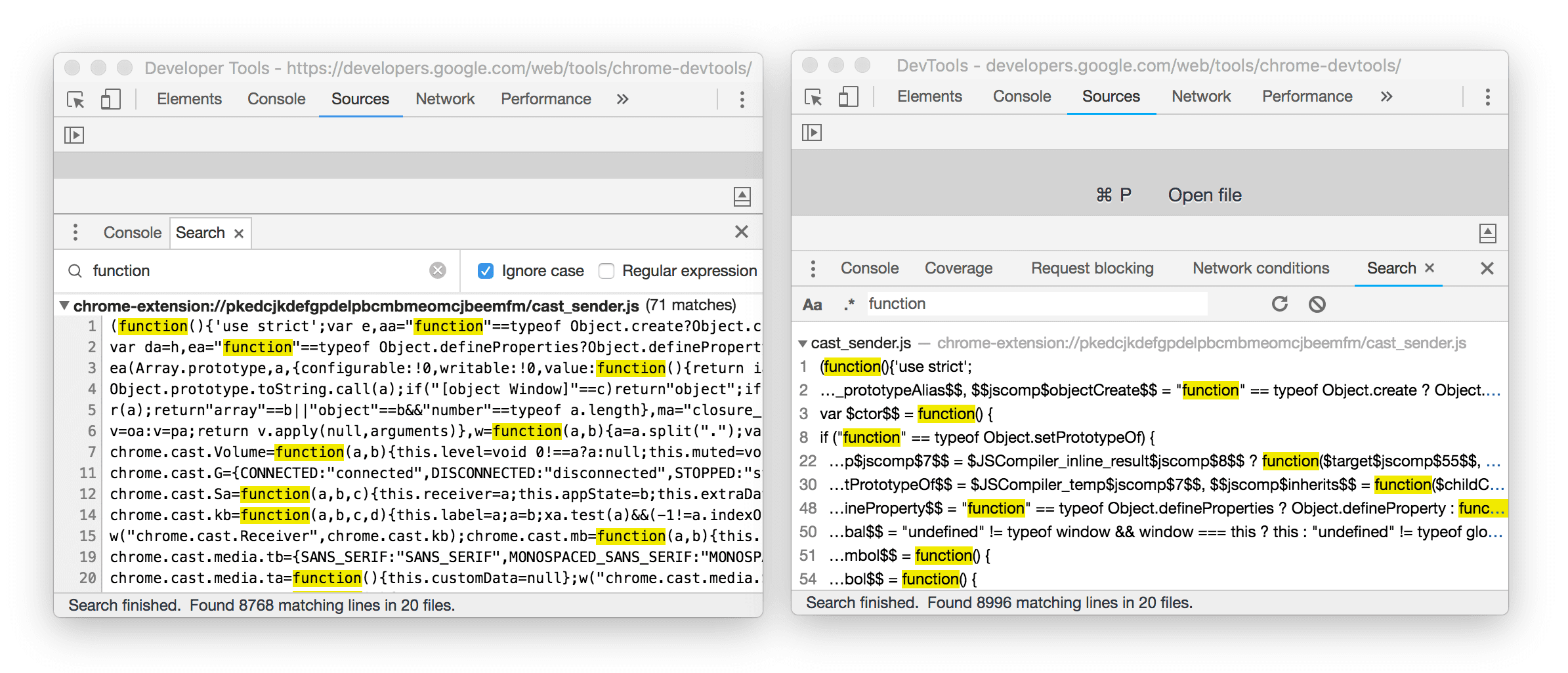This screenshot has height=673, width=1568.
Task: Open the more panels chevron menu
Action: [622, 98]
